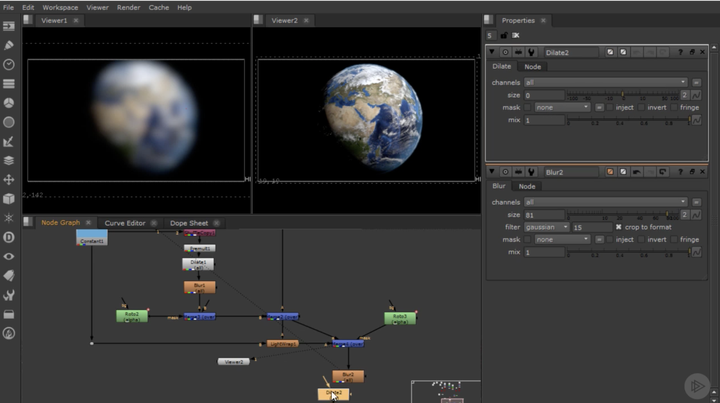Open the Node tab in Dilate2
The image size is (720, 403).
point(533,67)
